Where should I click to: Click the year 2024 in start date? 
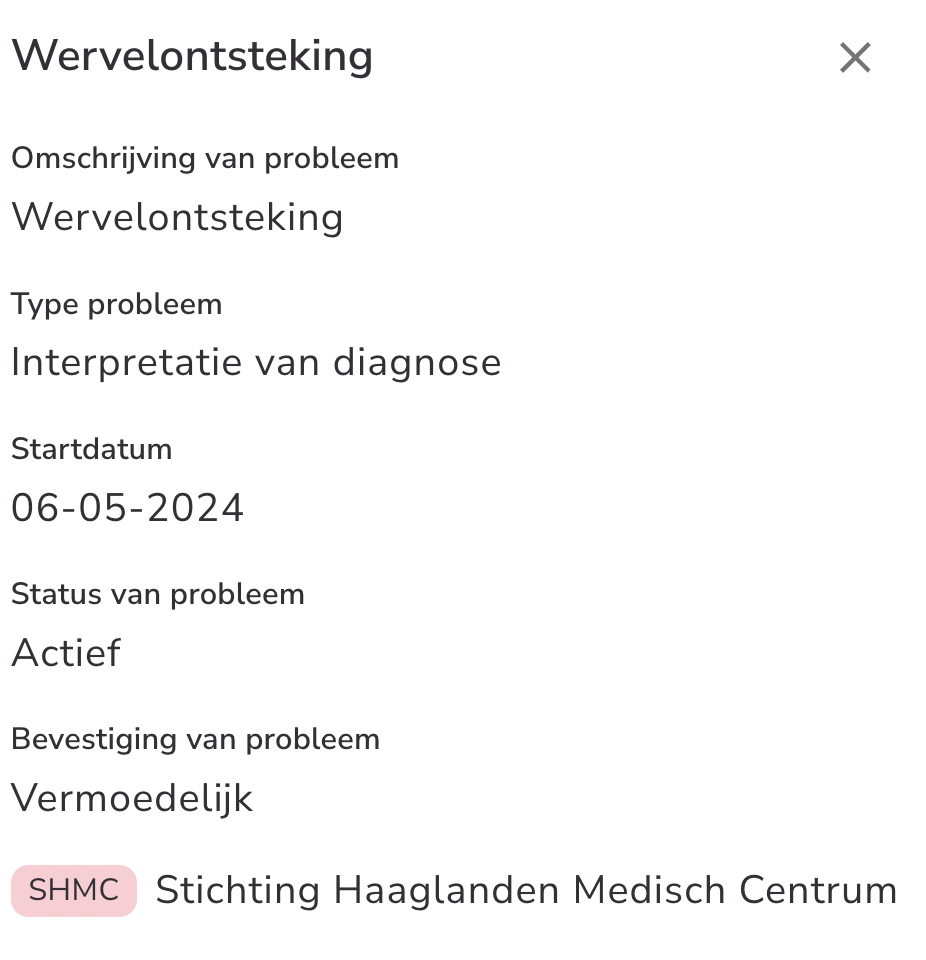click(x=196, y=508)
